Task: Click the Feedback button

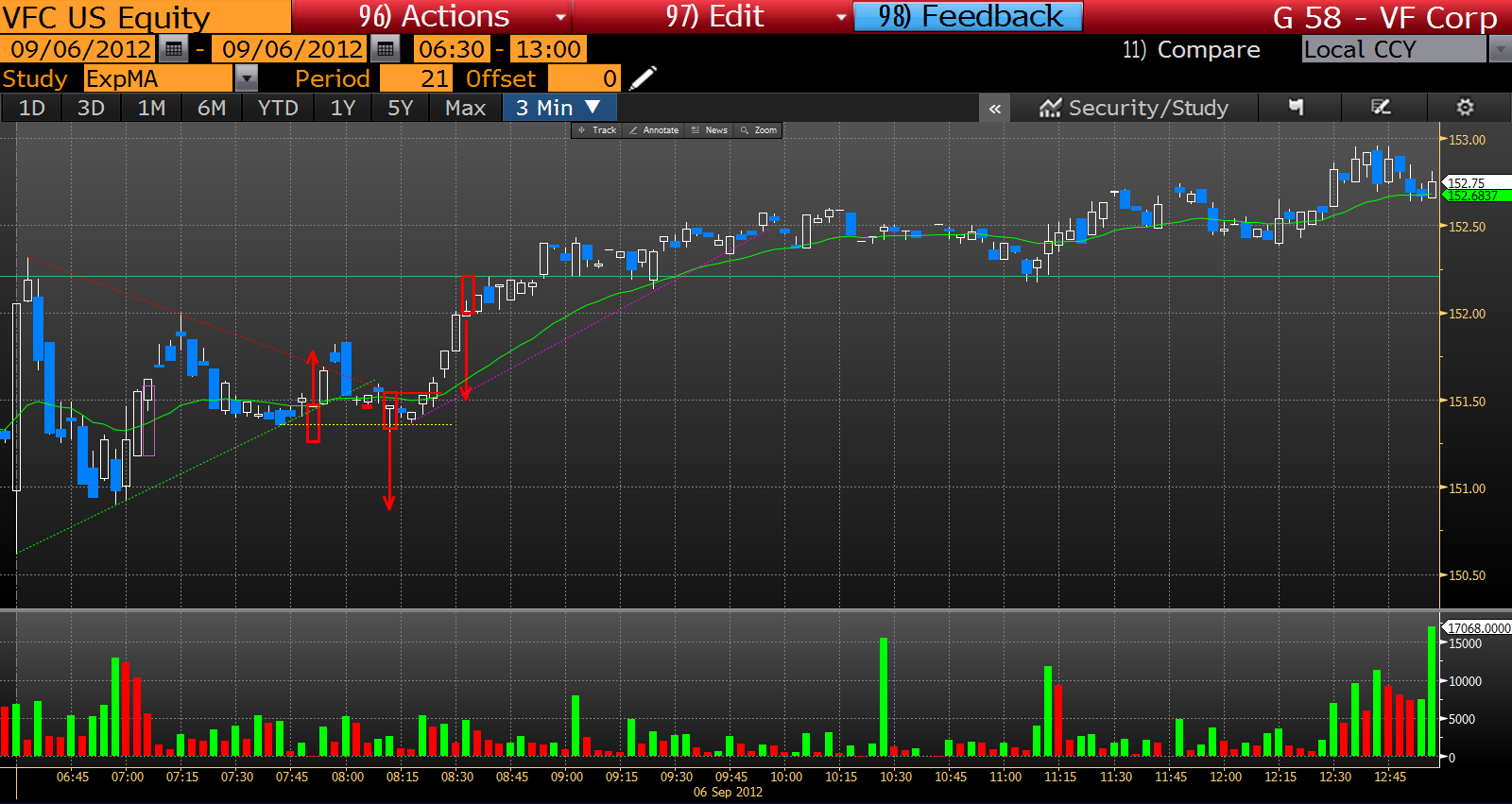Action: (x=968, y=16)
